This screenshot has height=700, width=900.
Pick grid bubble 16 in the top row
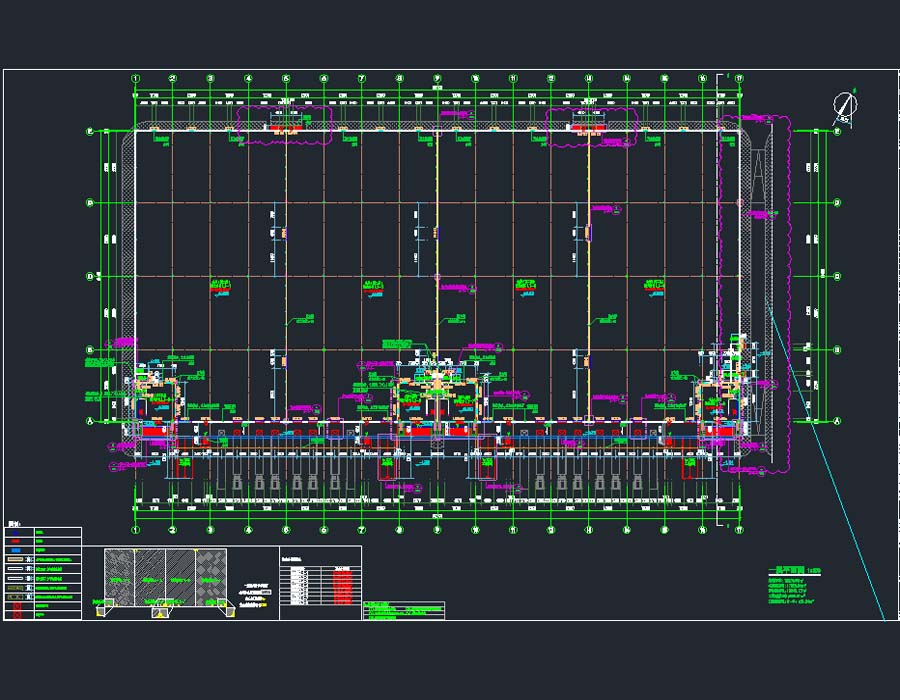[x=703, y=79]
